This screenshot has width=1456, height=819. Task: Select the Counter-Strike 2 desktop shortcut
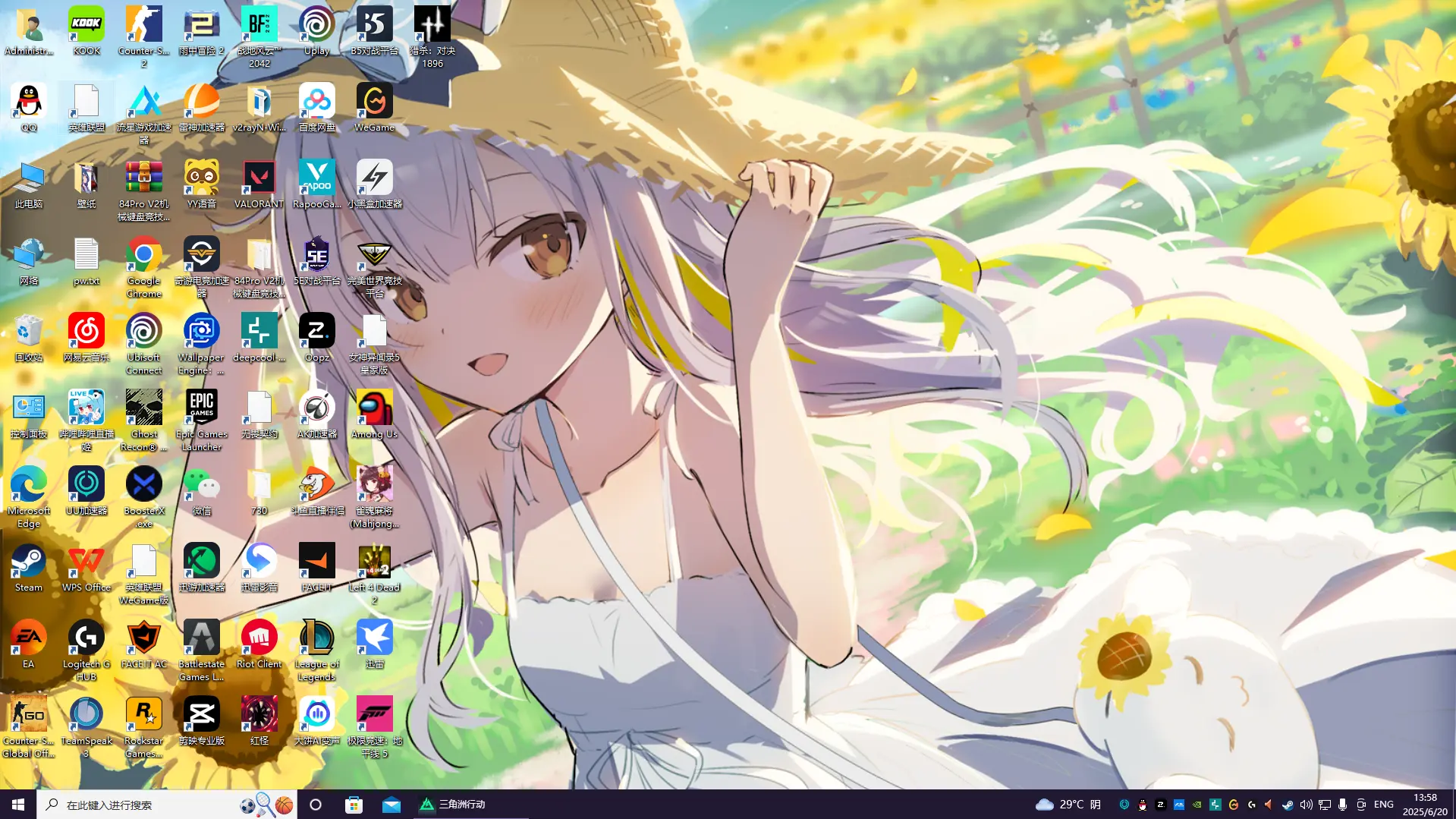[x=144, y=37]
